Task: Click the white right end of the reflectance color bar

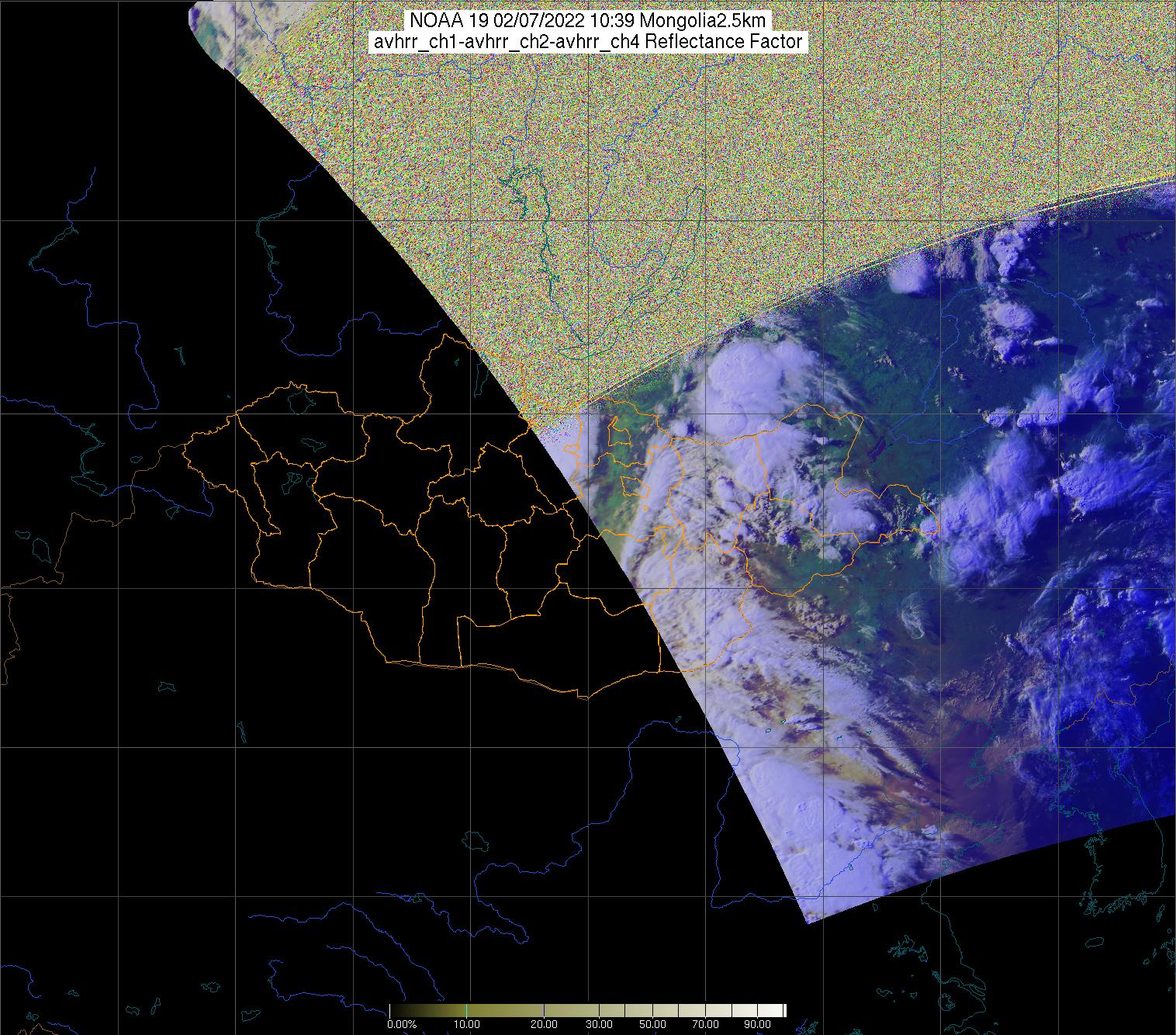Action: point(780,1010)
